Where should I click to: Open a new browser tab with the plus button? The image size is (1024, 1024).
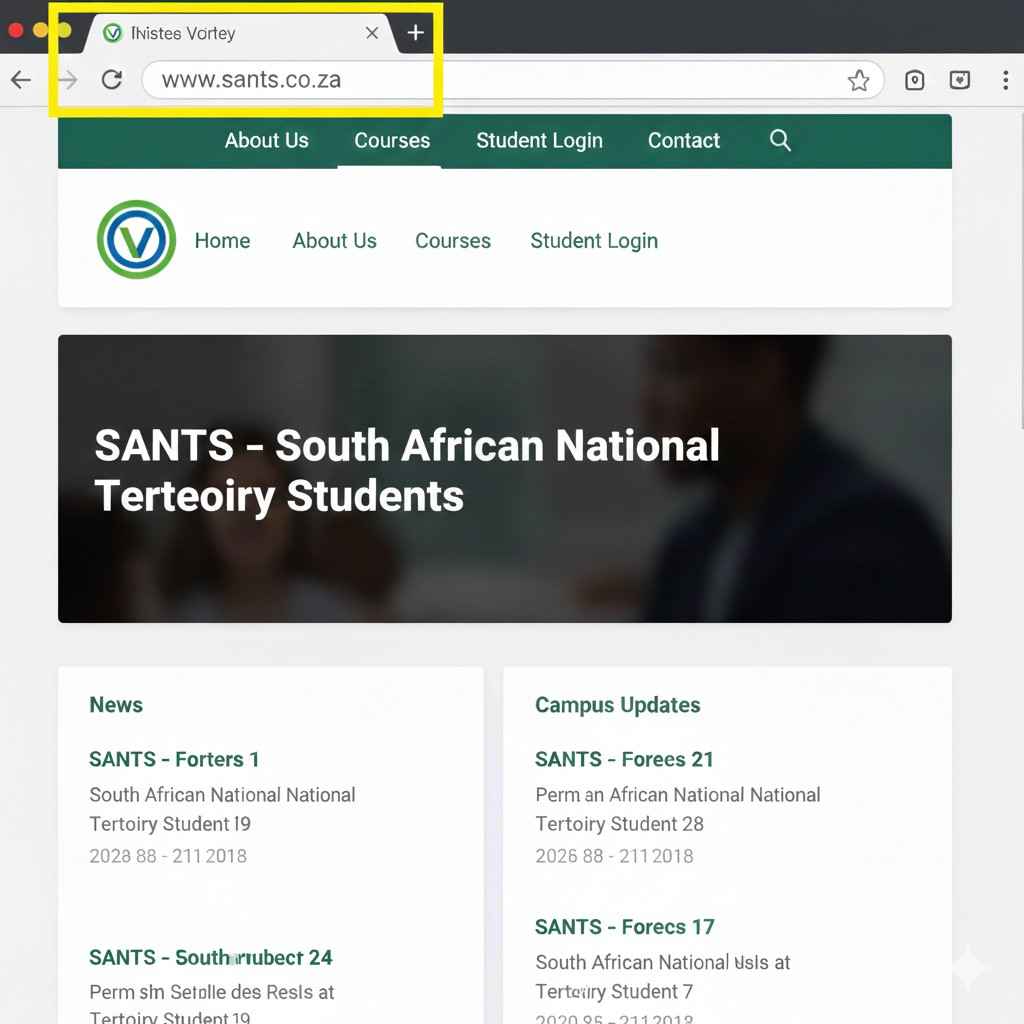tap(415, 32)
